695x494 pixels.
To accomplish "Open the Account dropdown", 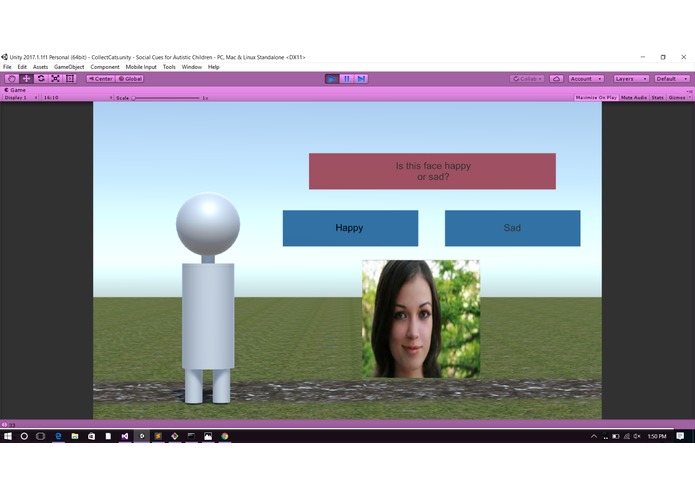I will click(586, 78).
